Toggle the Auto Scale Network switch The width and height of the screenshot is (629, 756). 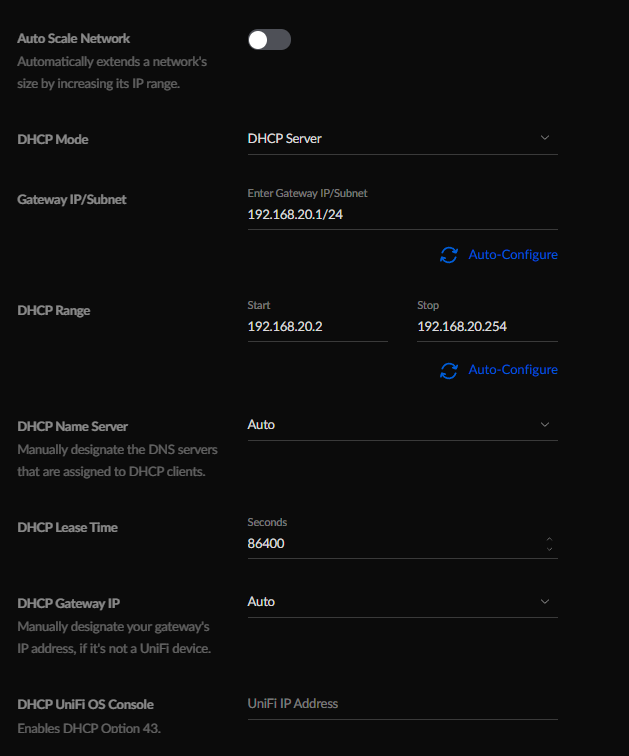[x=269, y=40]
